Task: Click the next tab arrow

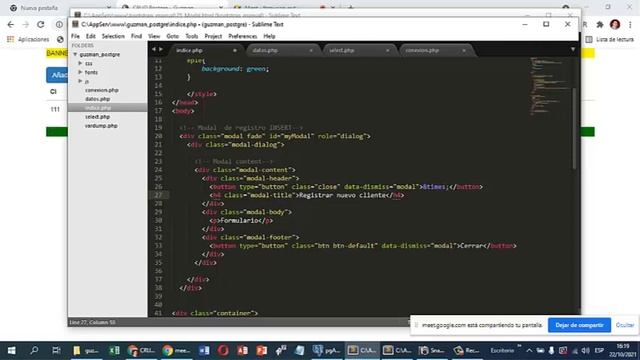Action: point(161,49)
